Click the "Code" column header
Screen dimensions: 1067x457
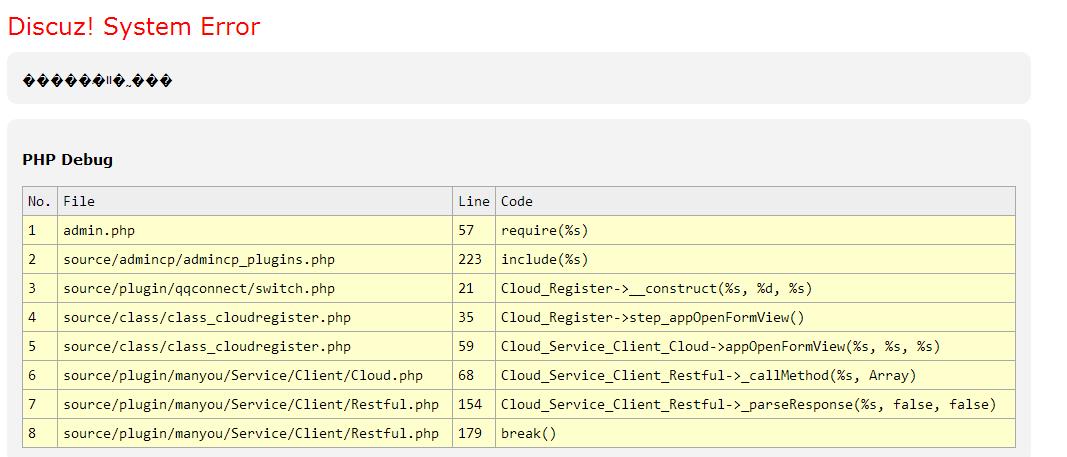pyautogui.click(x=517, y=201)
